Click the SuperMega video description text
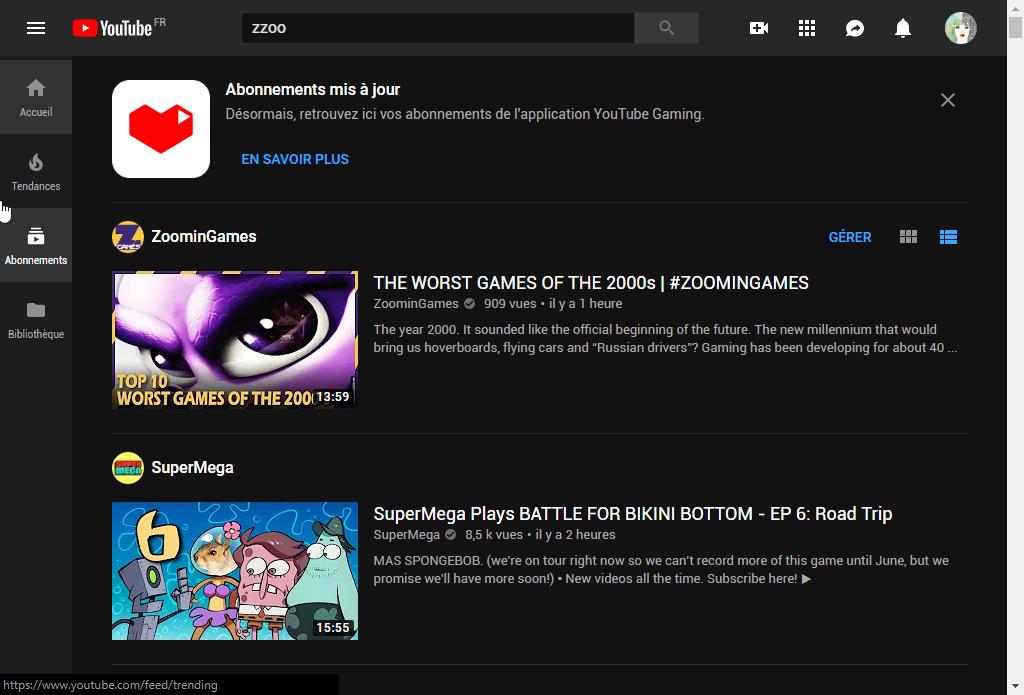This screenshot has height=695, width=1024. (x=661, y=570)
